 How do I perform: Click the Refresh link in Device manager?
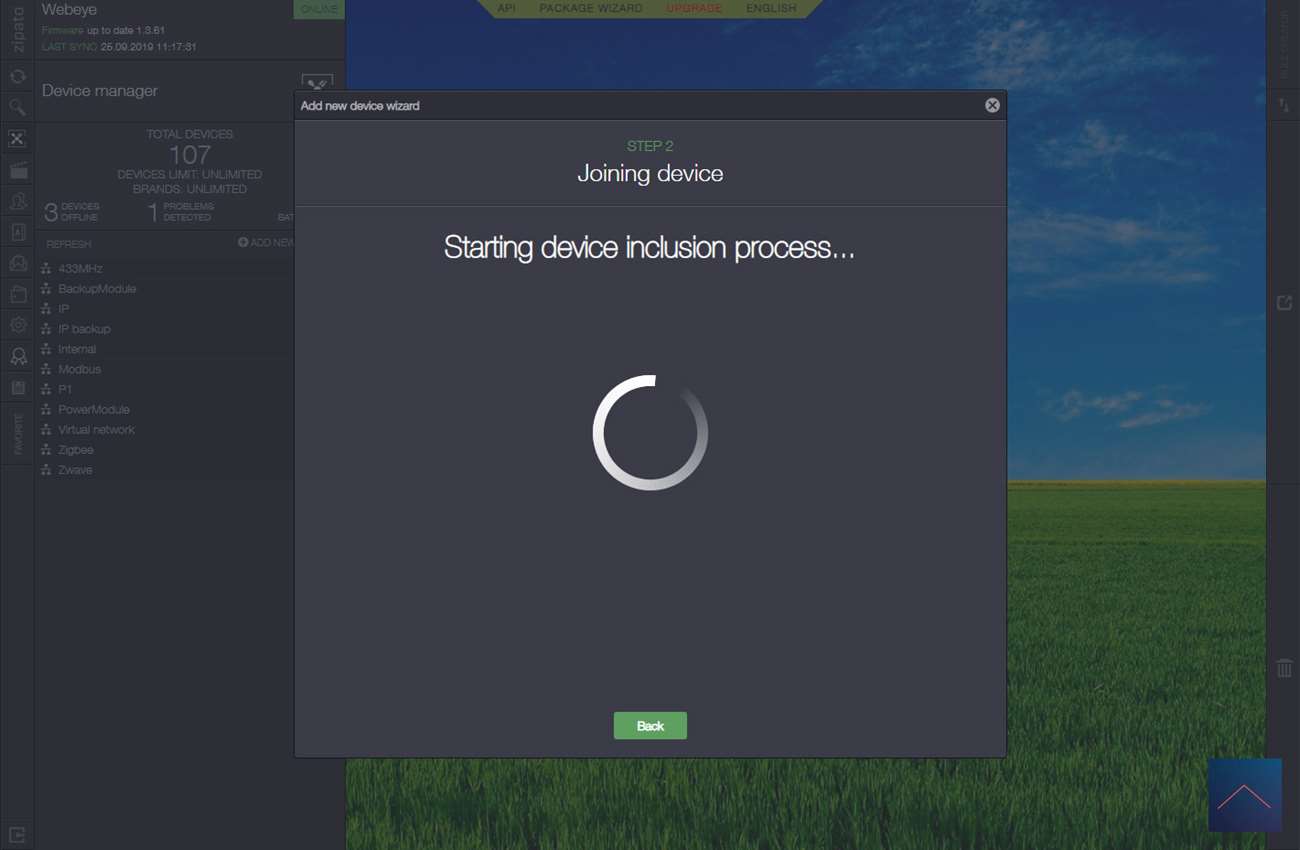(x=68, y=244)
